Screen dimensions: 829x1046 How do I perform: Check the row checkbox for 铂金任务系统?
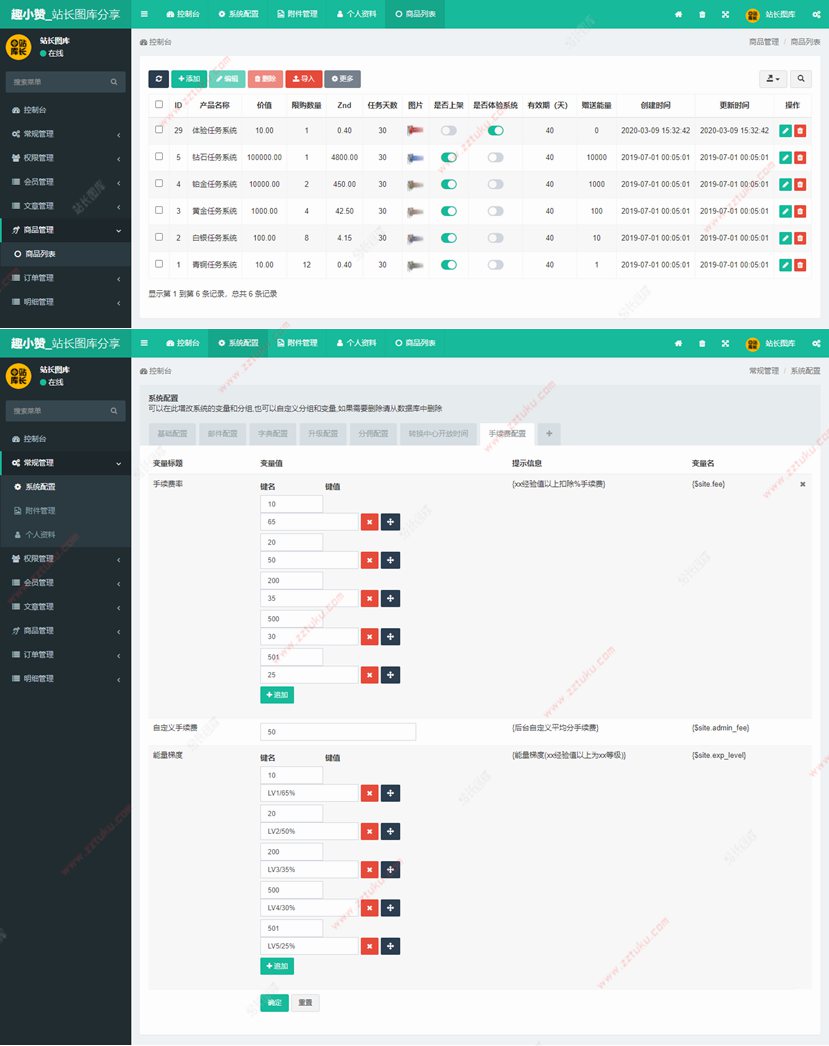(159, 184)
